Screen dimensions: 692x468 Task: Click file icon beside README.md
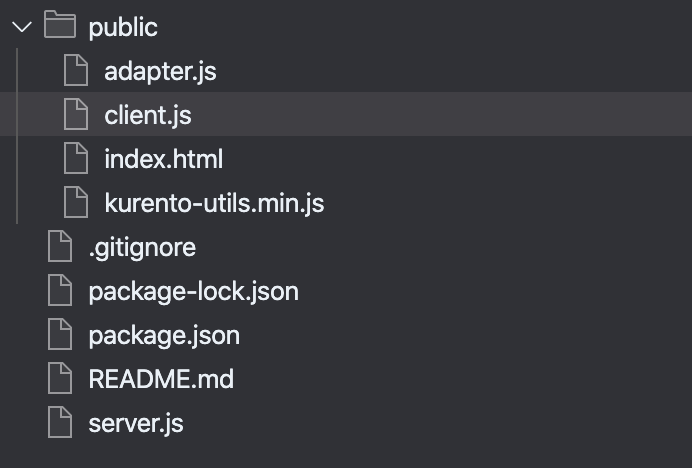point(60,378)
